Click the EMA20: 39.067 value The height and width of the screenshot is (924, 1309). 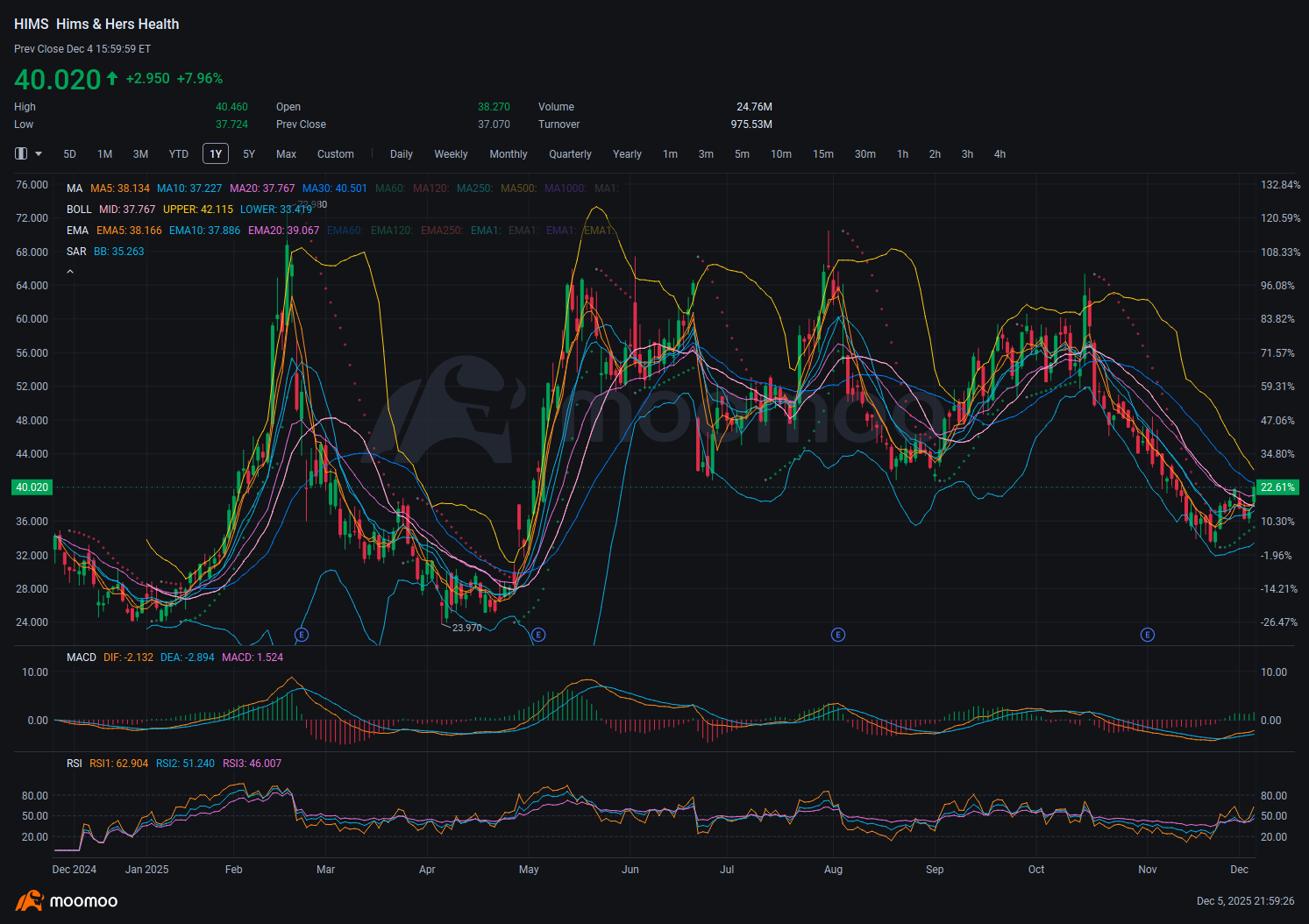tap(284, 231)
